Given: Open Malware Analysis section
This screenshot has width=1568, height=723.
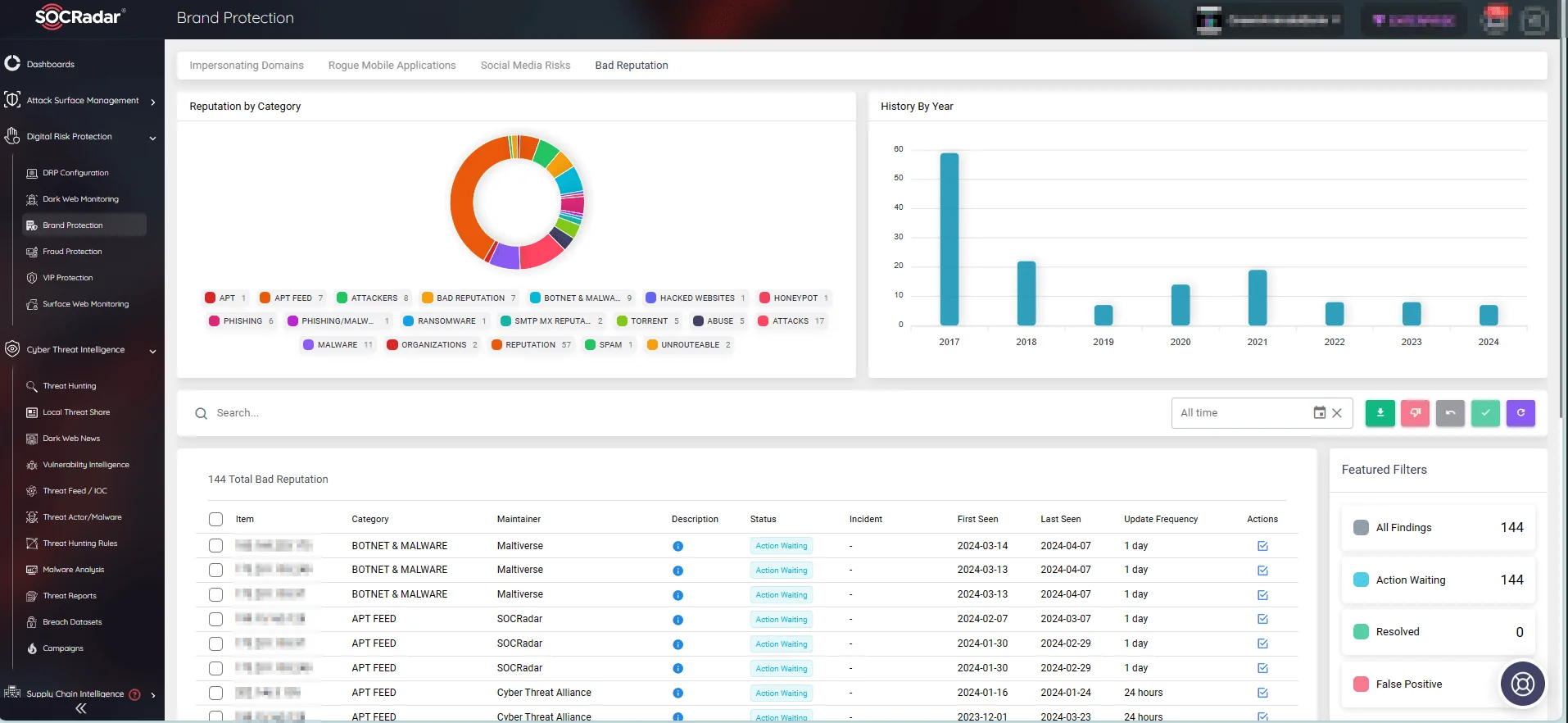Looking at the screenshot, I should pyautogui.click(x=73, y=570).
